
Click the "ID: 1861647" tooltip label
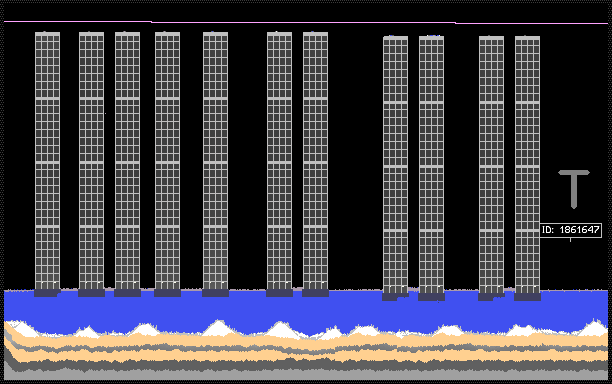point(570,230)
